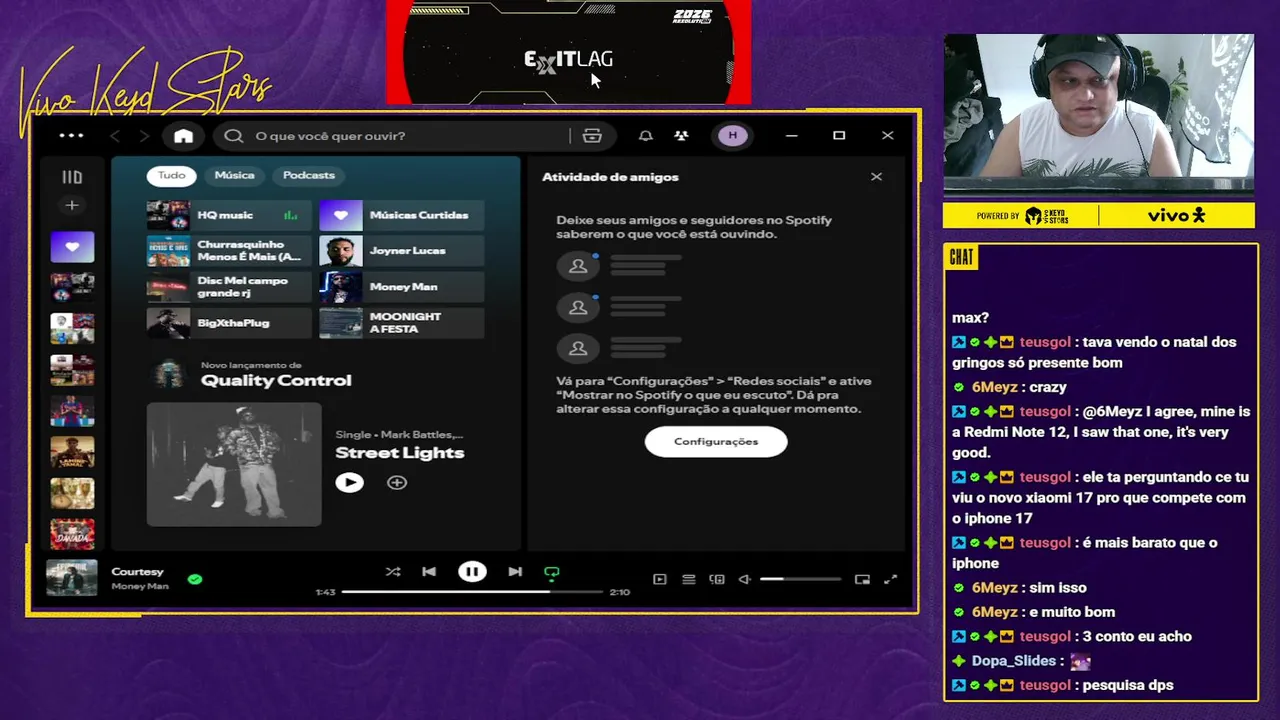This screenshot has height=720, width=1280.
Task: Open the 'MOONIGHT A FESTA' tile
Action: coord(401,323)
